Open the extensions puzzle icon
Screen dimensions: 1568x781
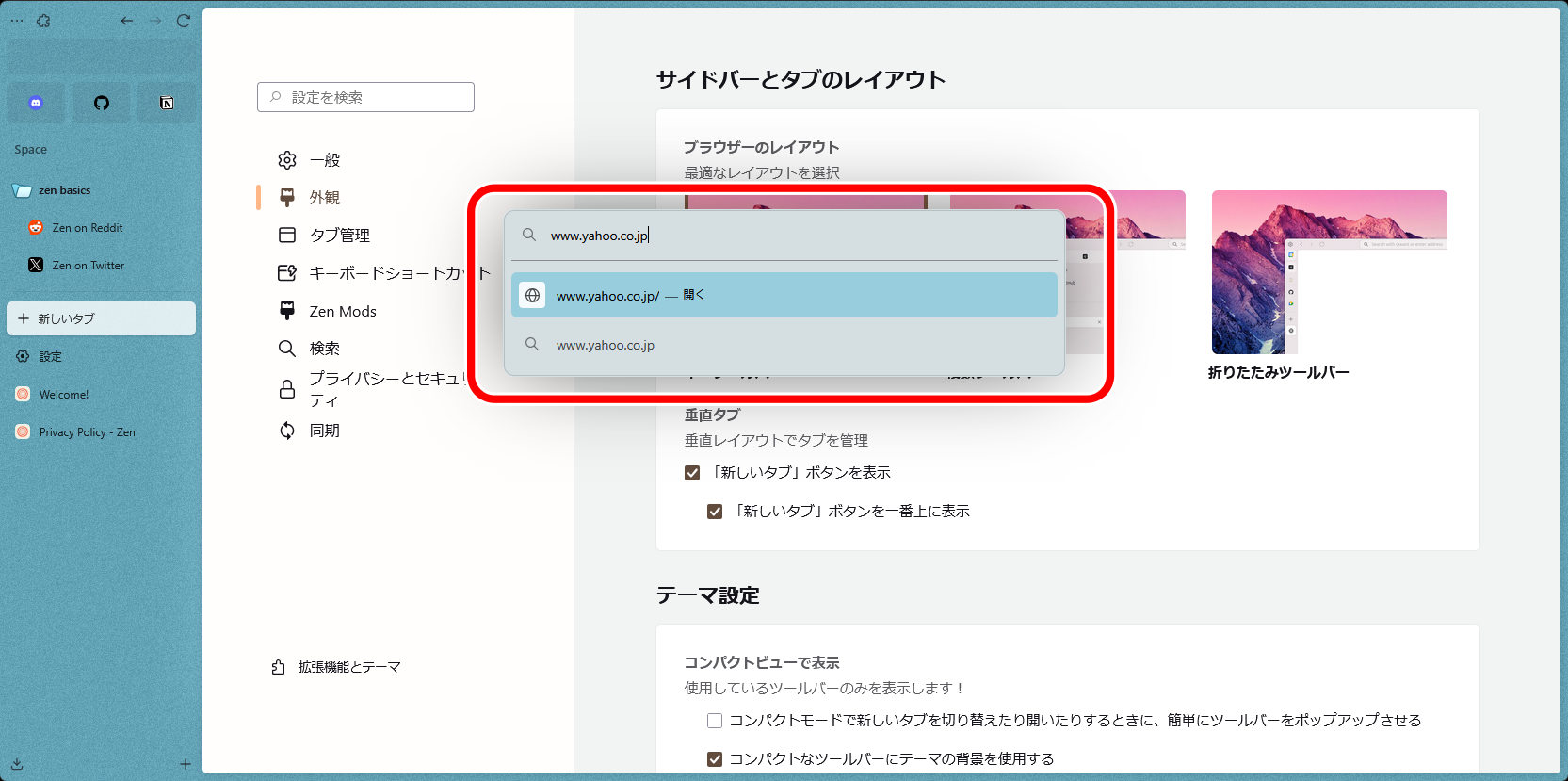pos(43,21)
